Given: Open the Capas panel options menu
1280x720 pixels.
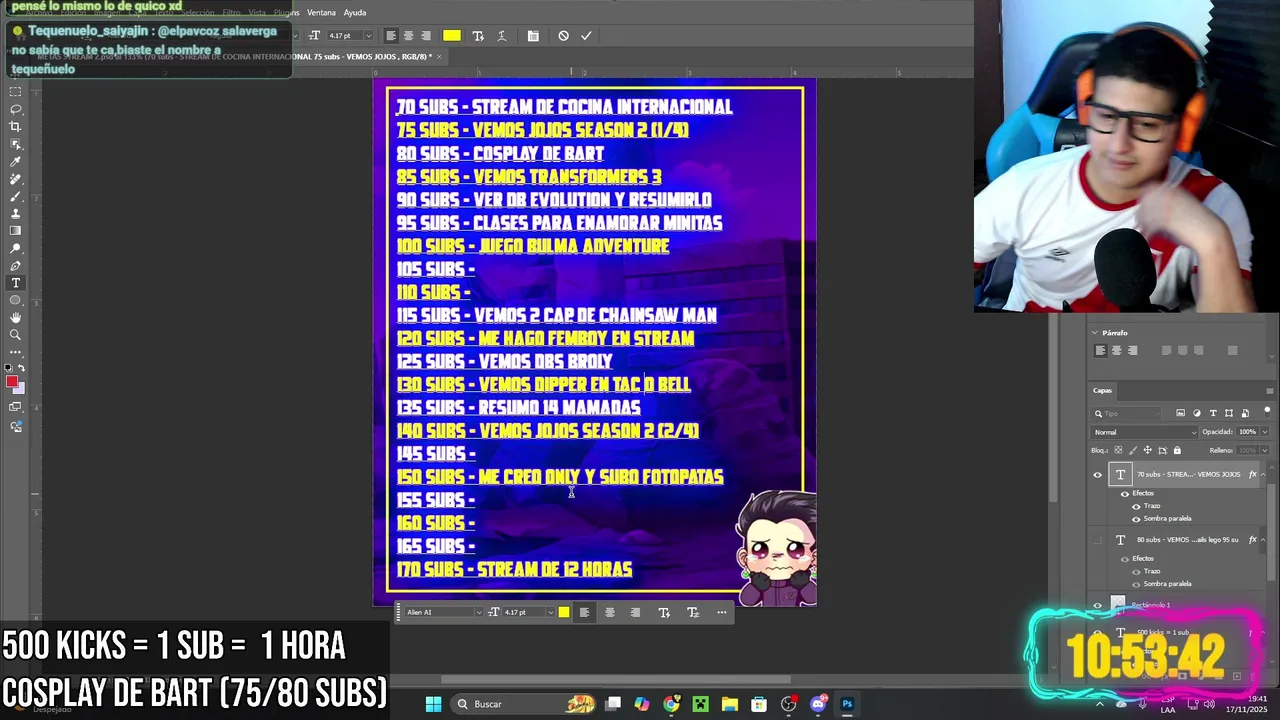Looking at the screenshot, I should point(1270,391).
